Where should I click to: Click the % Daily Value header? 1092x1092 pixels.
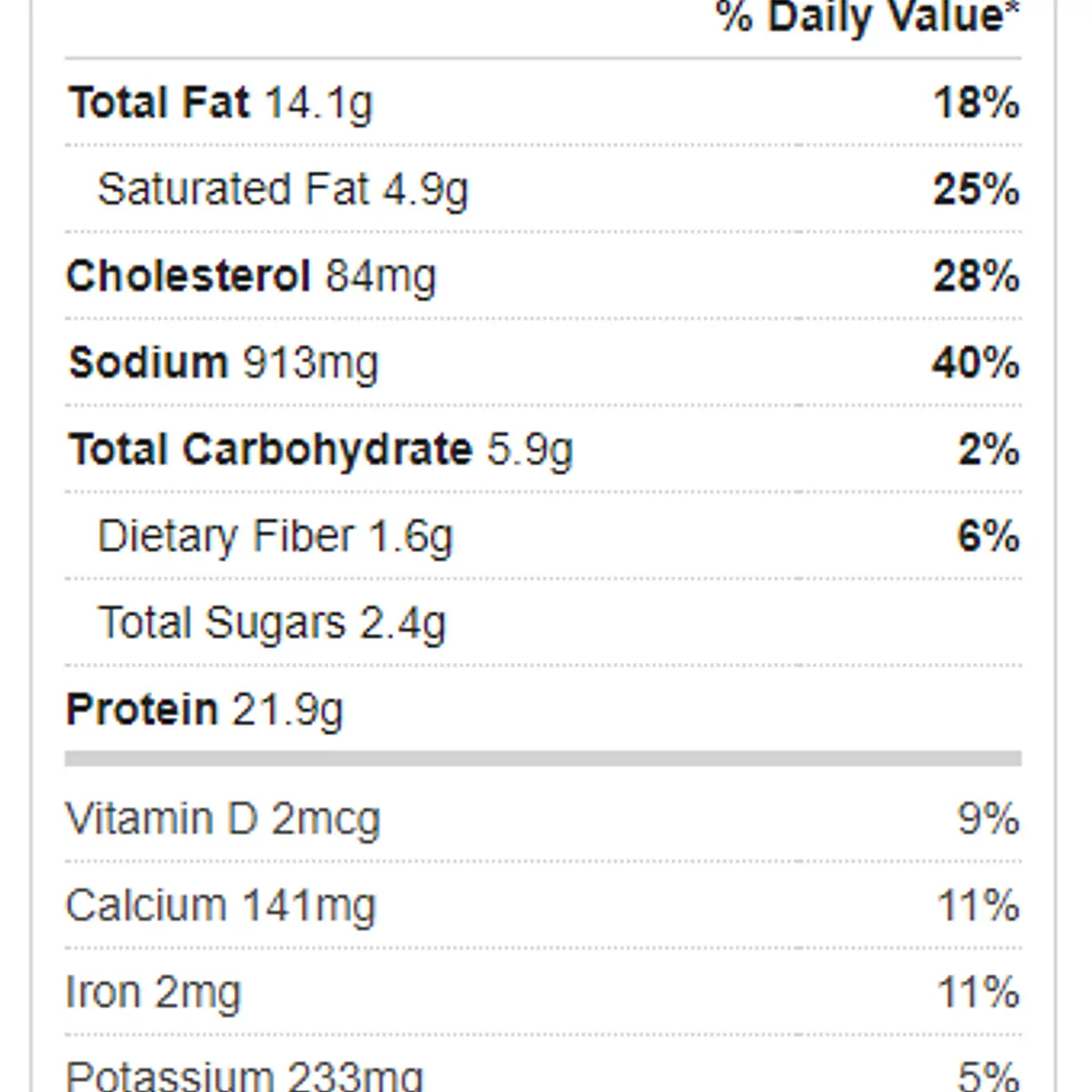(x=868, y=17)
